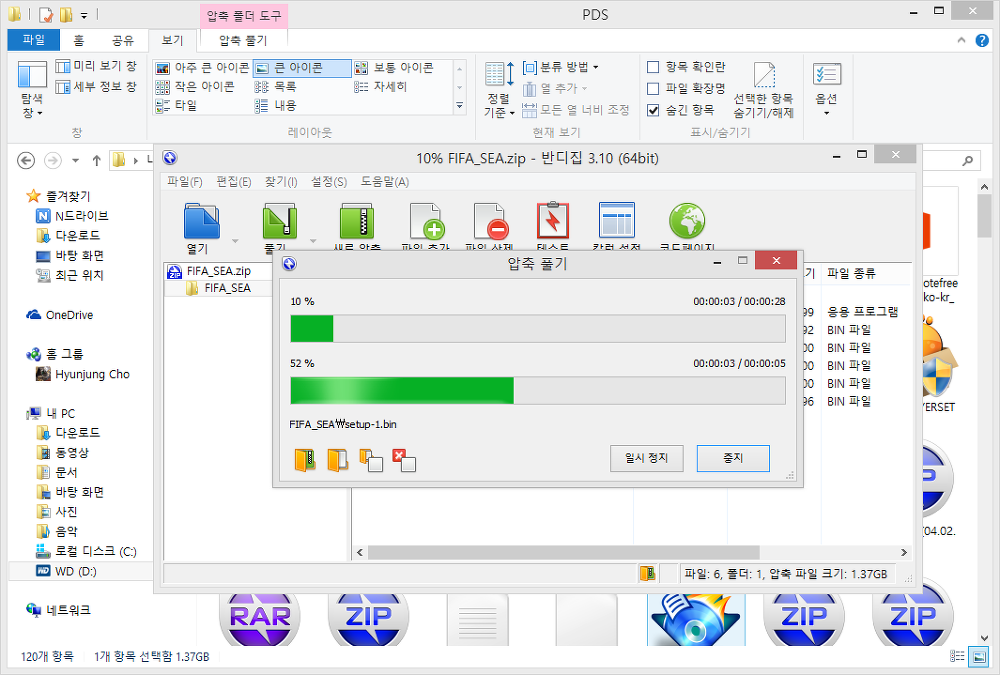This screenshot has width=1000, height=675.
Task: Switch to Explorer 홈 tab
Action: tap(78, 40)
